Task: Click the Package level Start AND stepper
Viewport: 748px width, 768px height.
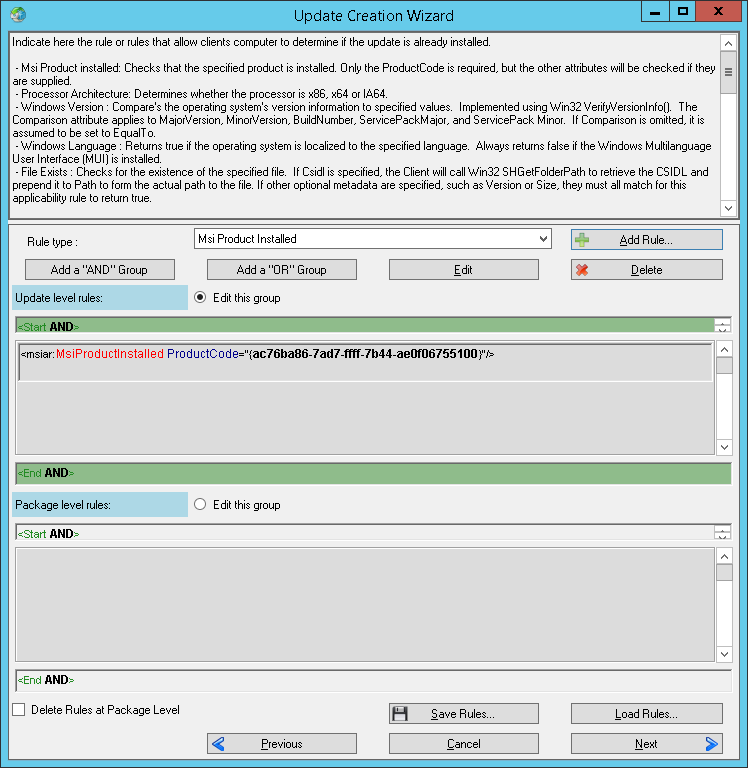Action: coord(723,533)
